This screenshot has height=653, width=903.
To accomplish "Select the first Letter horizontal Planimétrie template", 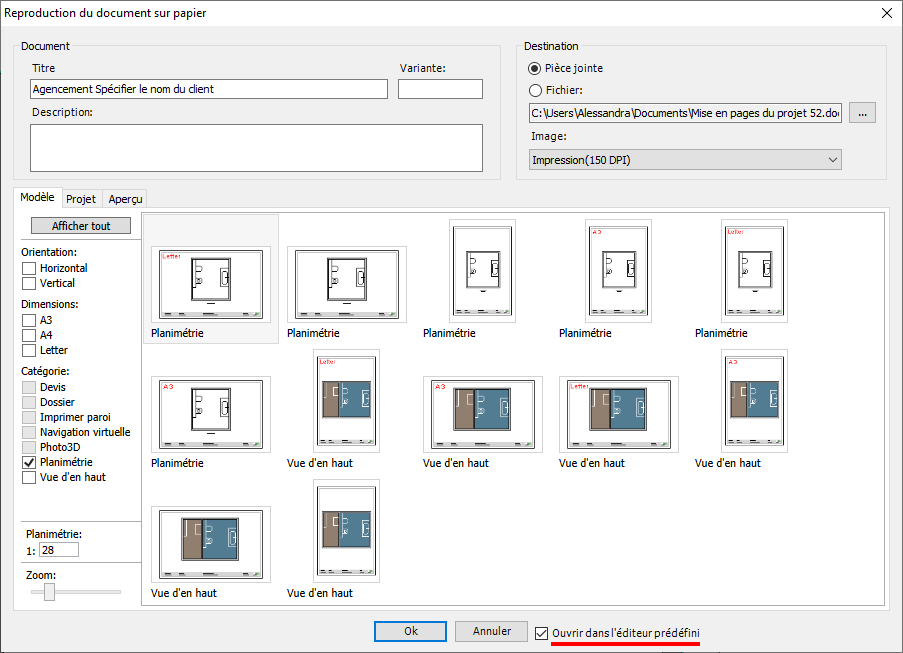I will (211, 284).
